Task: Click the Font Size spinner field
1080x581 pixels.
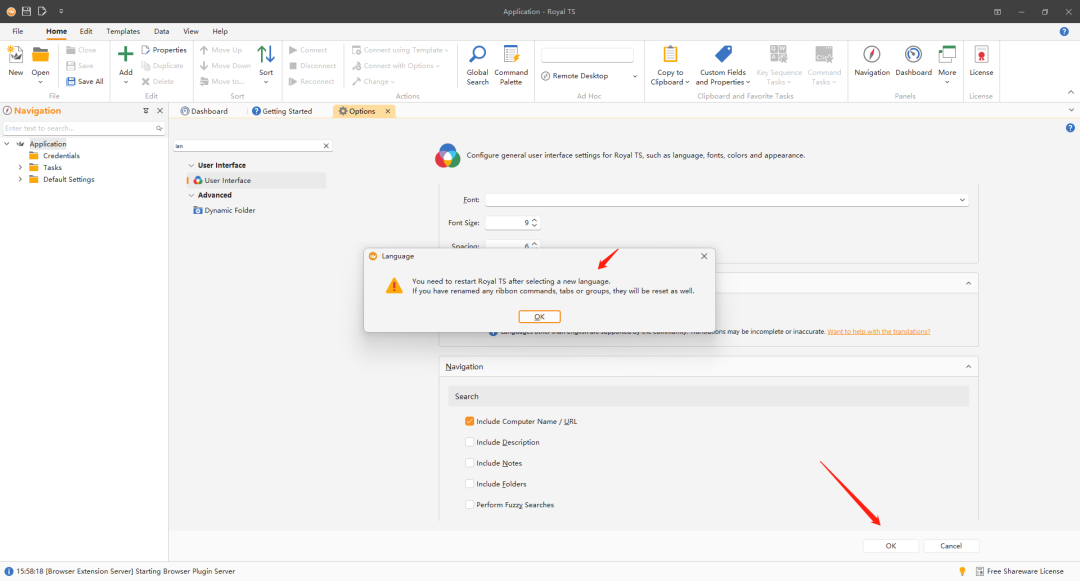Action: point(512,223)
